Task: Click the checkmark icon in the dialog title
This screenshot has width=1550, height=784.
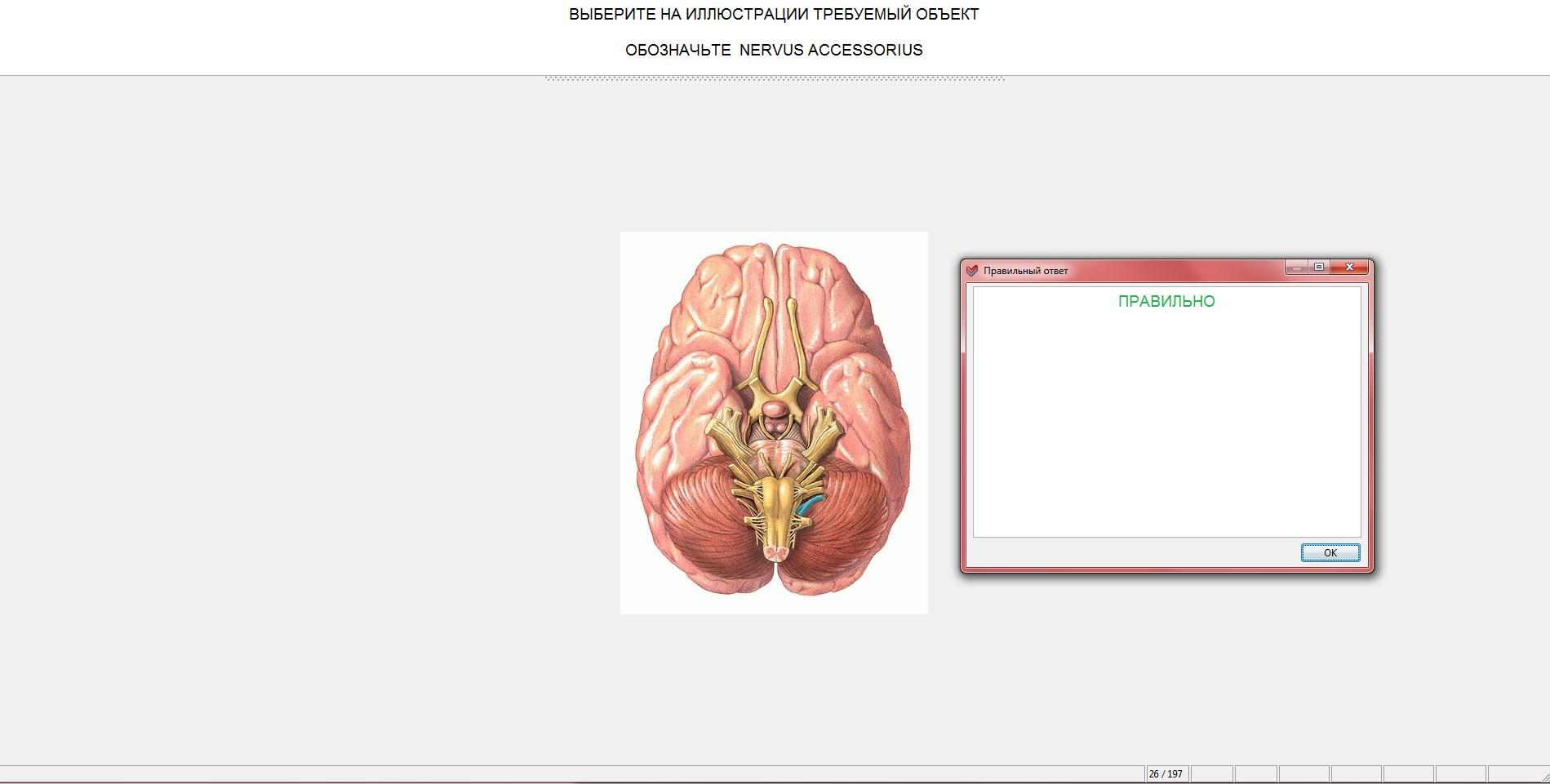Action: (971, 270)
